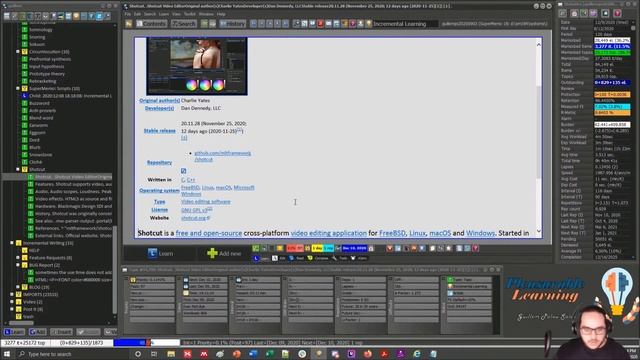Select the Snowclone tree item
The height and width of the screenshot is (360, 640).
40,155
